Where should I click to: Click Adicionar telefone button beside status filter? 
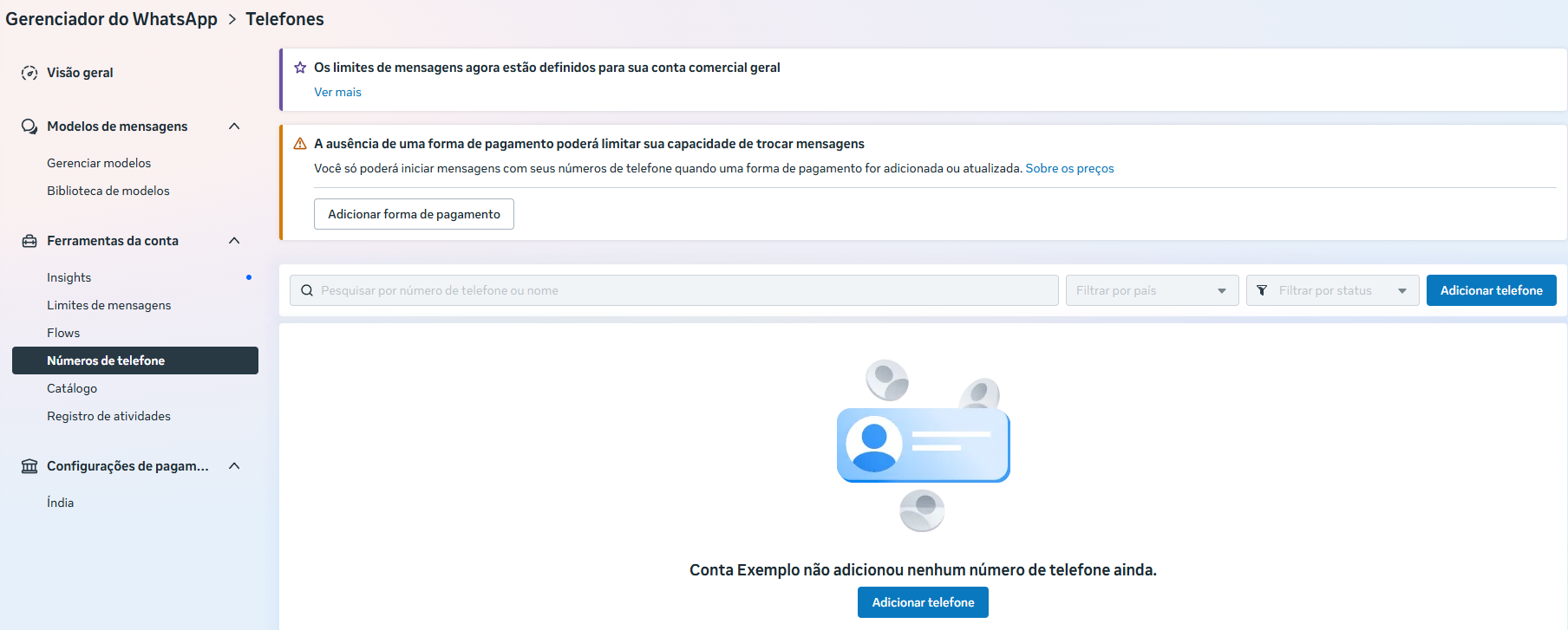coord(1491,290)
